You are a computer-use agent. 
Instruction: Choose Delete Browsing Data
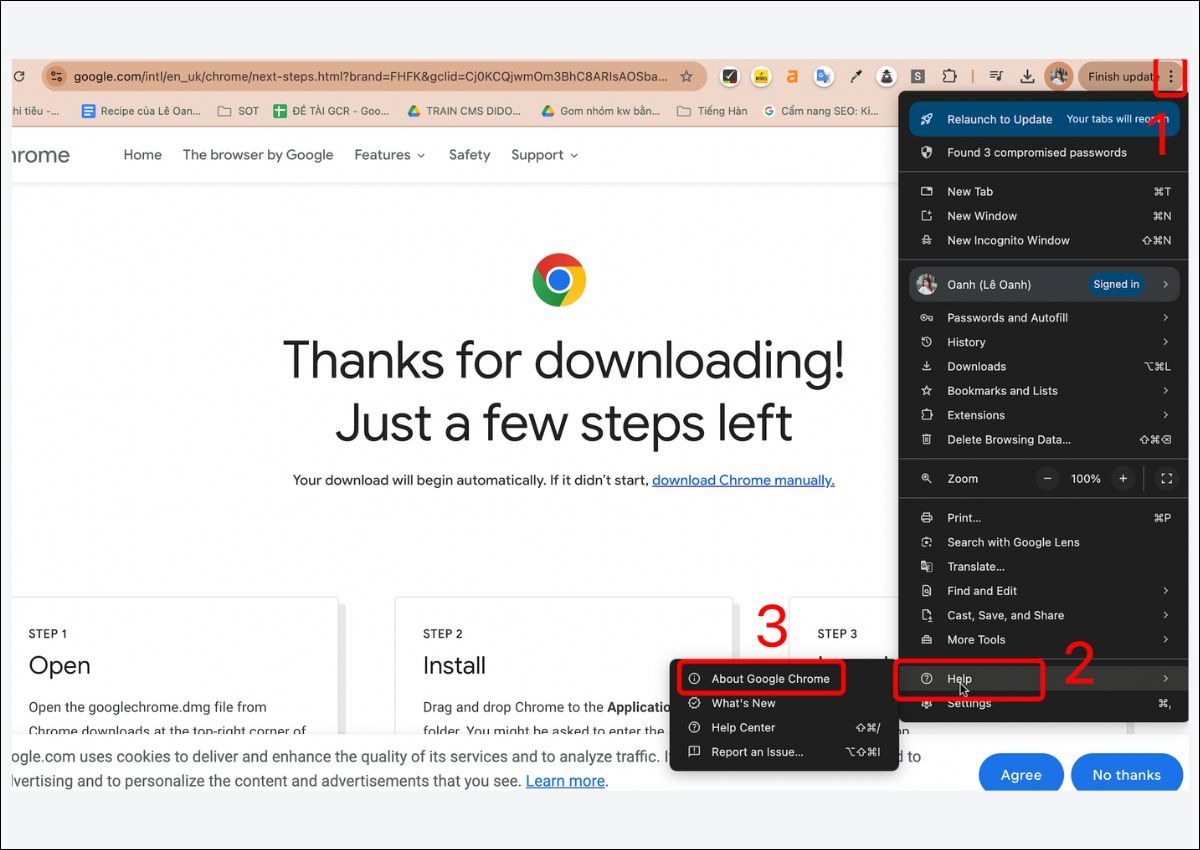pyautogui.click(x=1044, y=440)
